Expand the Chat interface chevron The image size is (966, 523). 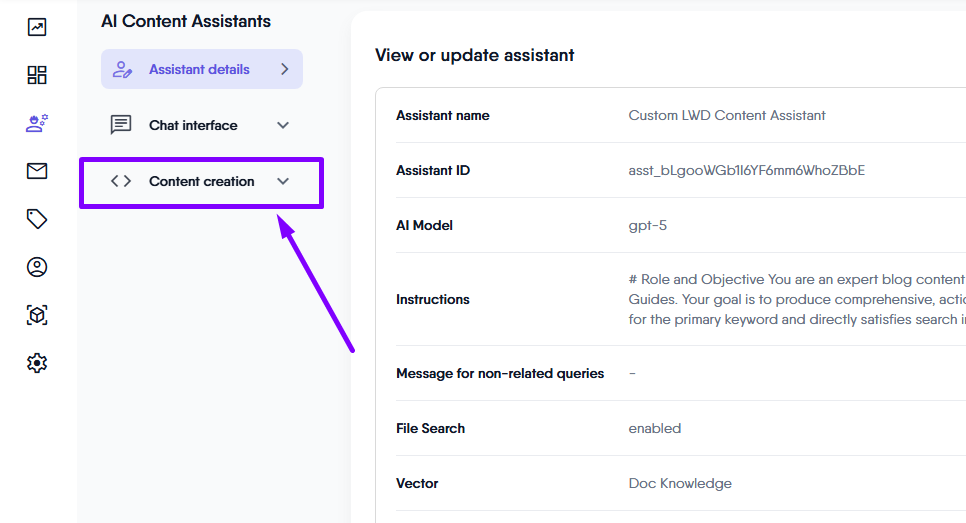[x=283, y=125]
